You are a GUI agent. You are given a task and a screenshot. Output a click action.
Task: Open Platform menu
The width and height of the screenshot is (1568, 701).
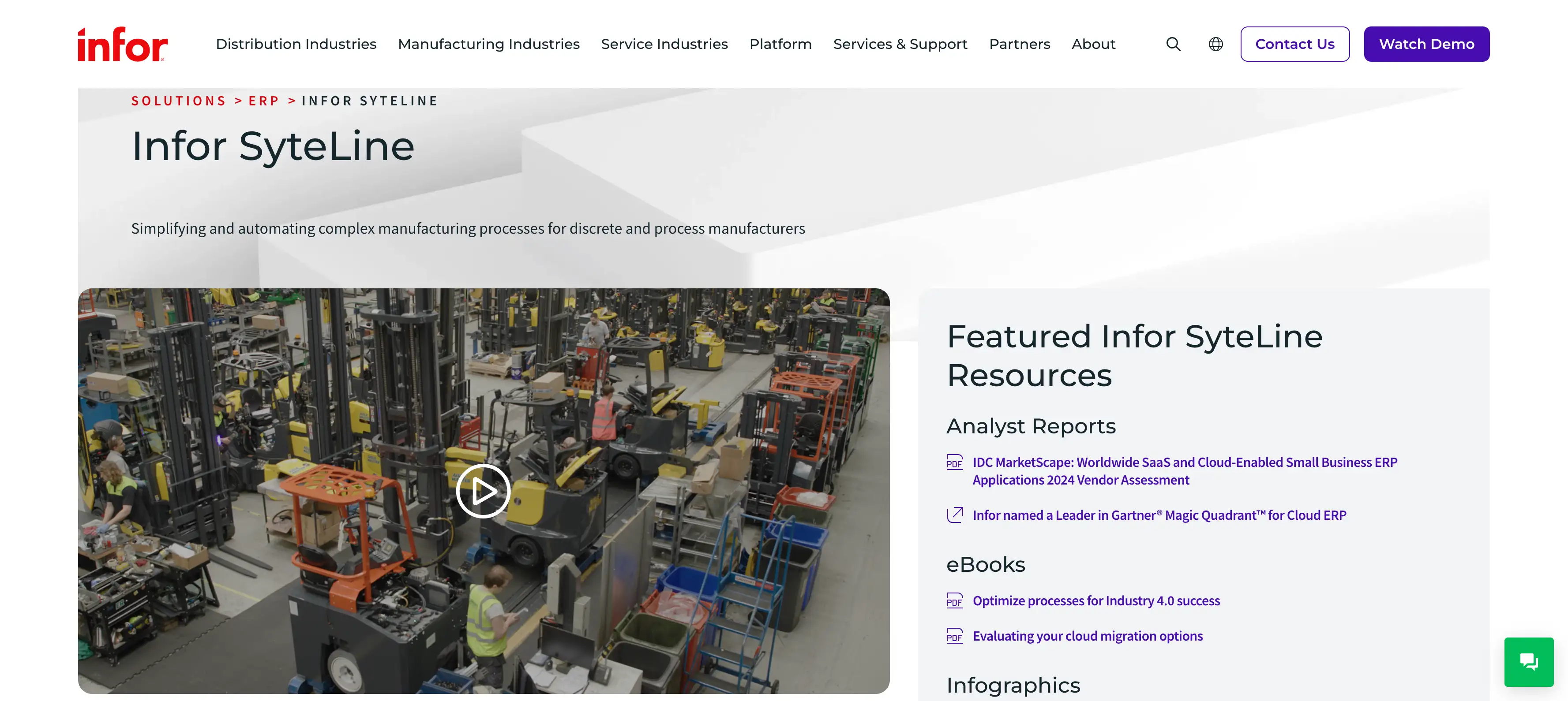click(780, 45)
